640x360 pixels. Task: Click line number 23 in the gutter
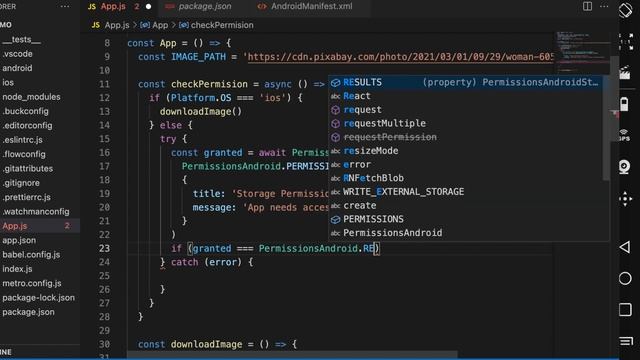coord(104,248)
